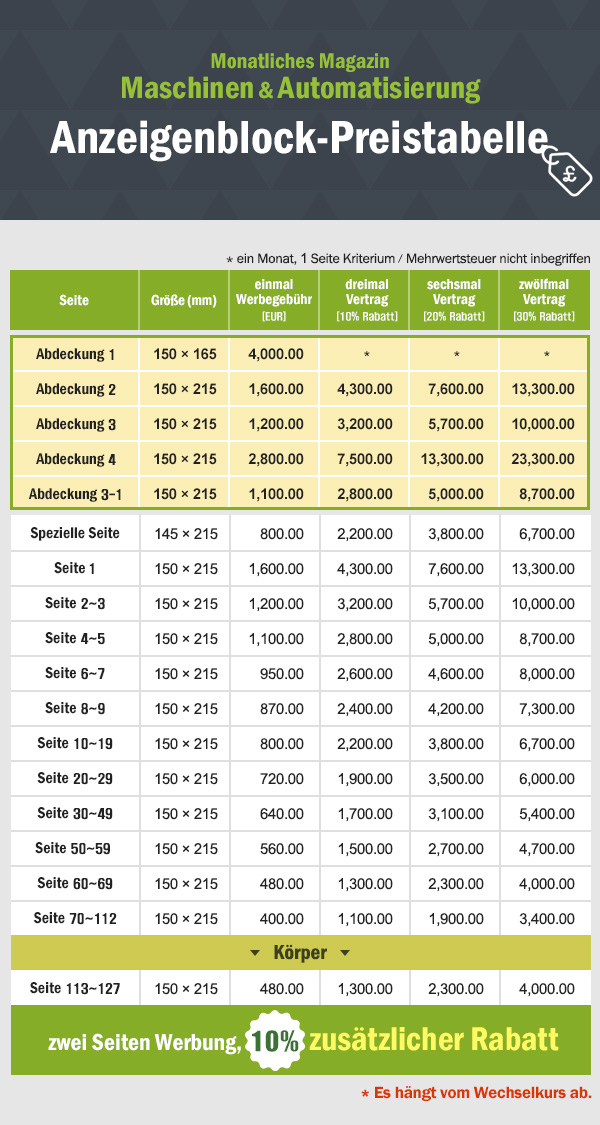The width and height of the screenshot is (600, 1125).
Task: Select the Abdeckung 1 row label
Action: pyautogui.click(x=76, y=354)
